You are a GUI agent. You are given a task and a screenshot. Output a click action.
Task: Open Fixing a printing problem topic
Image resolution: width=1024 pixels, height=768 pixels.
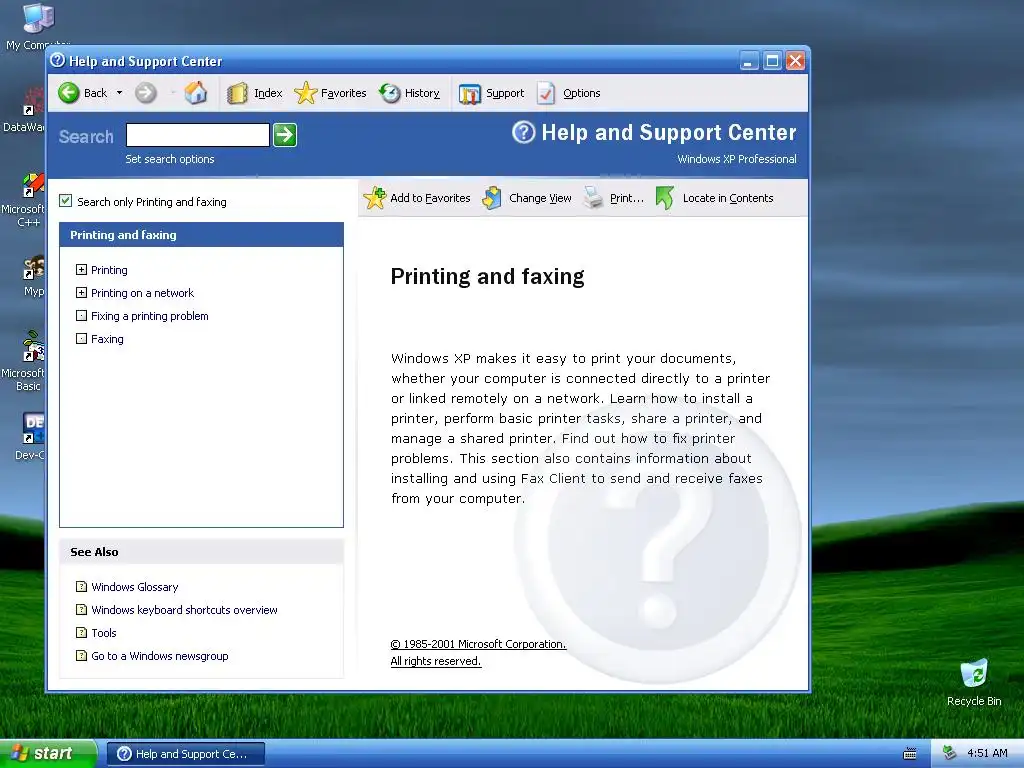pyautogui.click(x=150, y=315)
